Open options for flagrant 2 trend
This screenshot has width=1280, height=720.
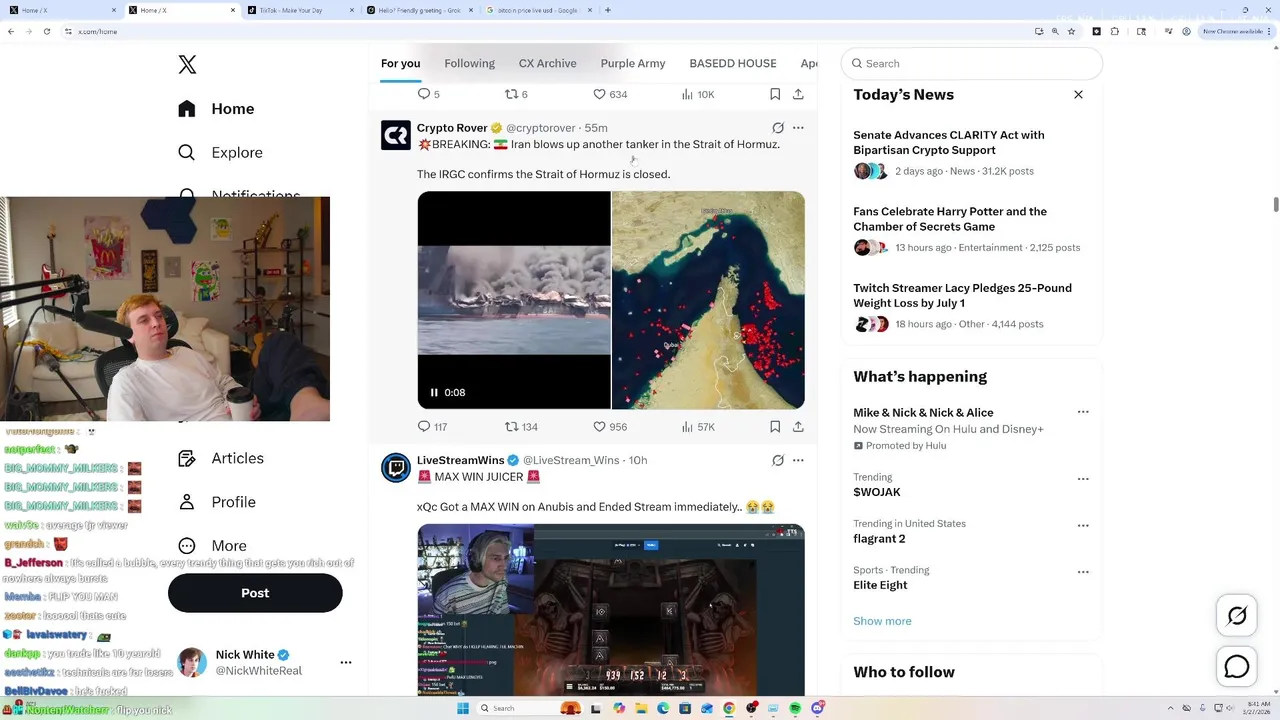pyautogui.click(x=1083, y=525)
